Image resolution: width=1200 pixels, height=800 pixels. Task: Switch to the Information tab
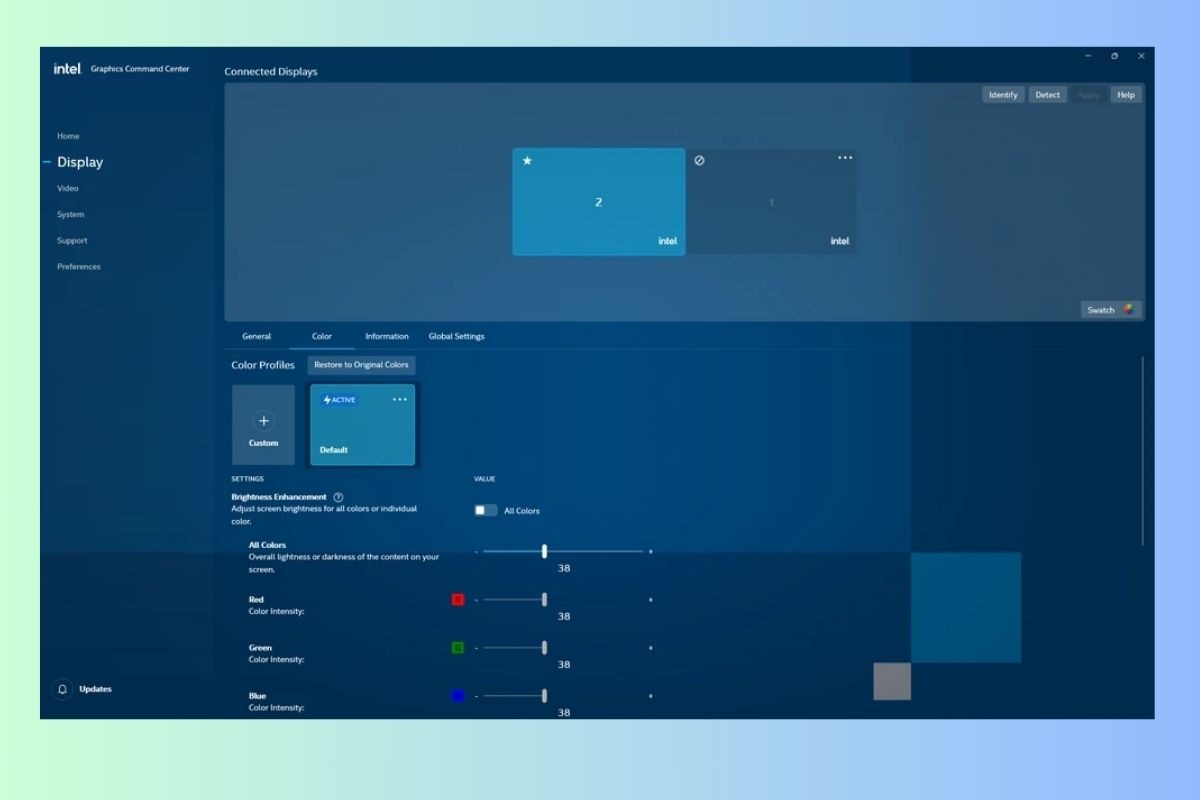387,336
